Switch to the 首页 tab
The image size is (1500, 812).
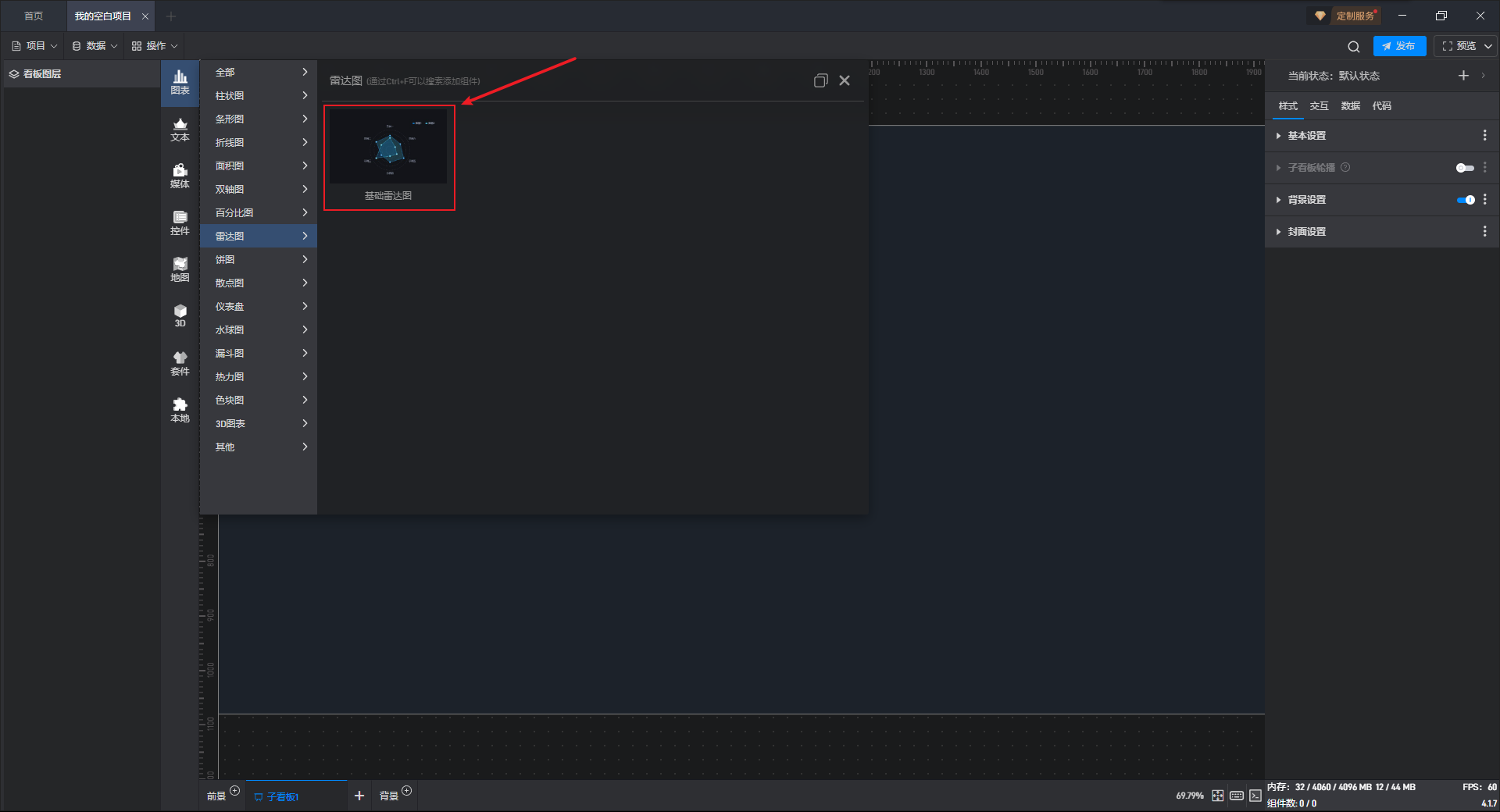tap(34, 16)
